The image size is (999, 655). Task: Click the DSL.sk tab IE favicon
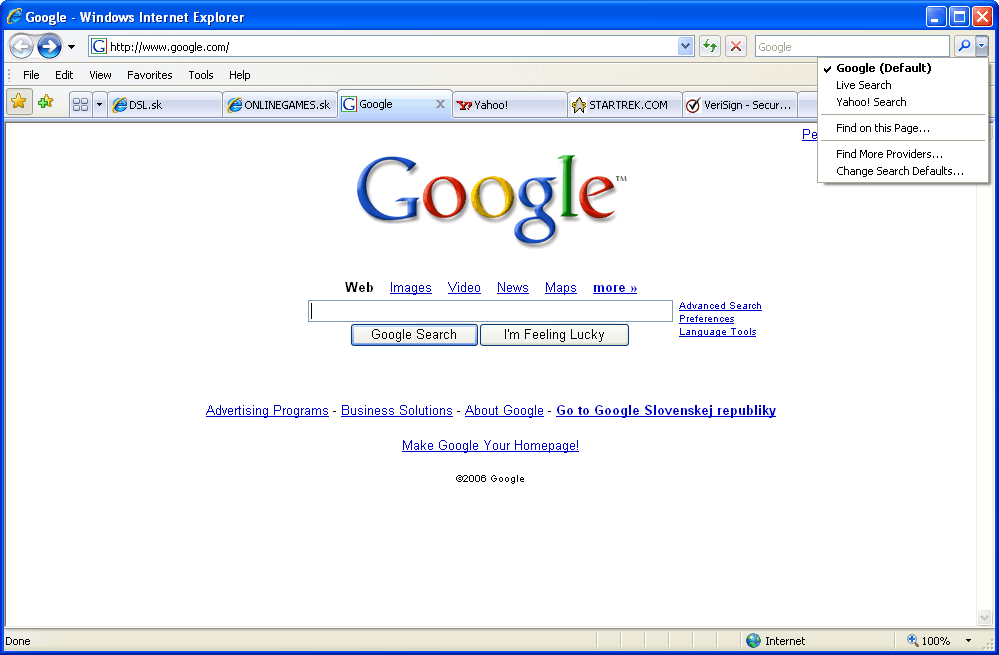119,105
